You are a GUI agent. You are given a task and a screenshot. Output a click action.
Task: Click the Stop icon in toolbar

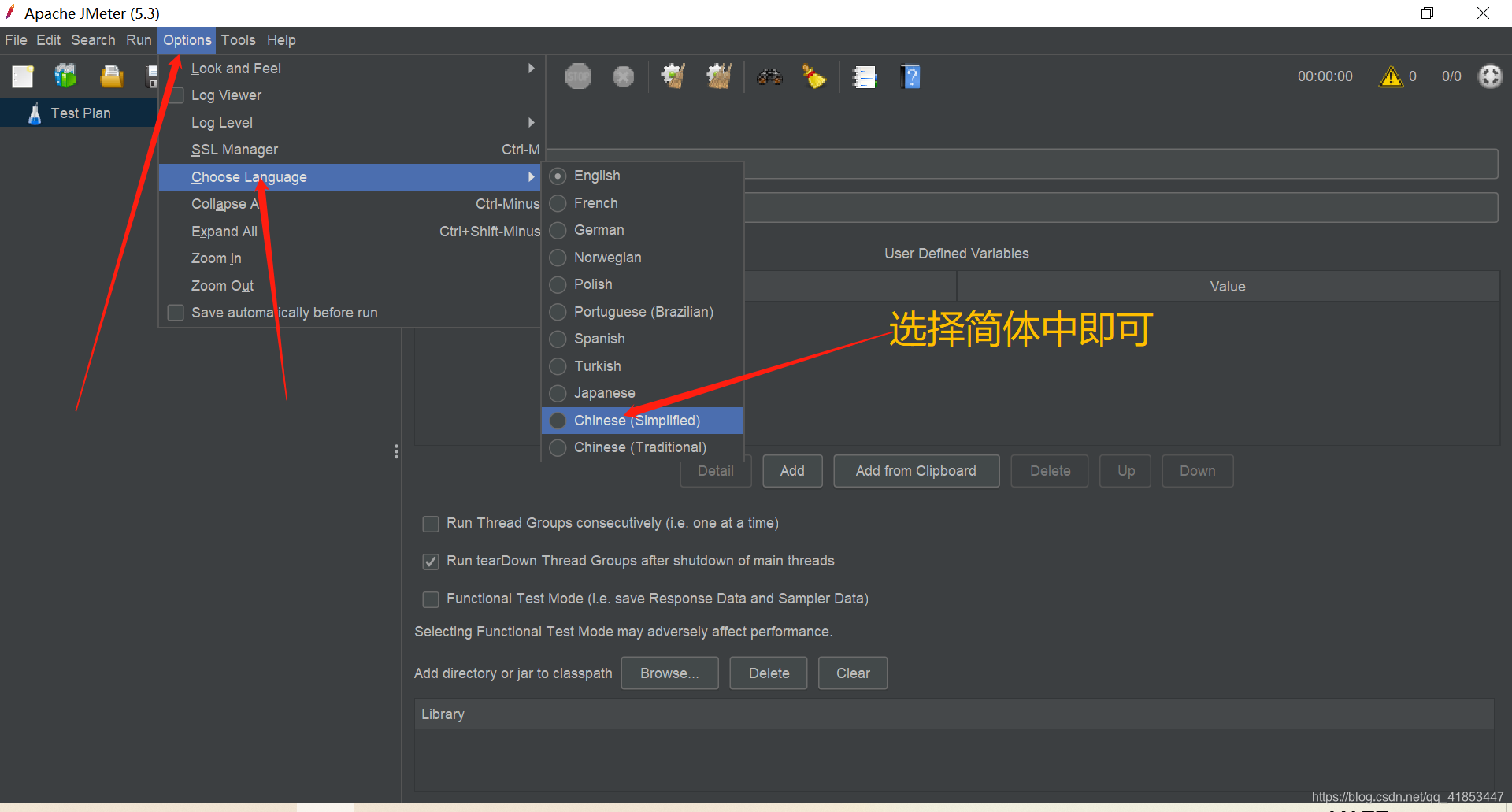pos(578,76)
